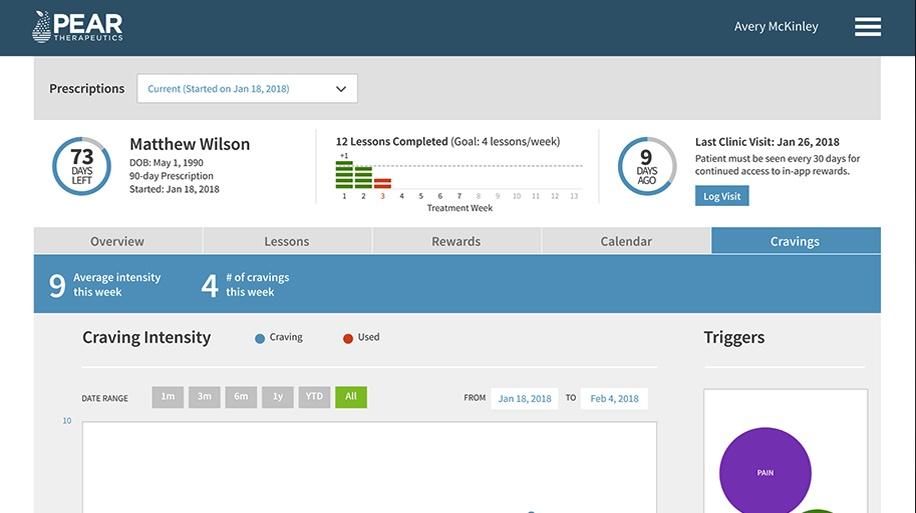Select the 1m date range

point(168,397)
